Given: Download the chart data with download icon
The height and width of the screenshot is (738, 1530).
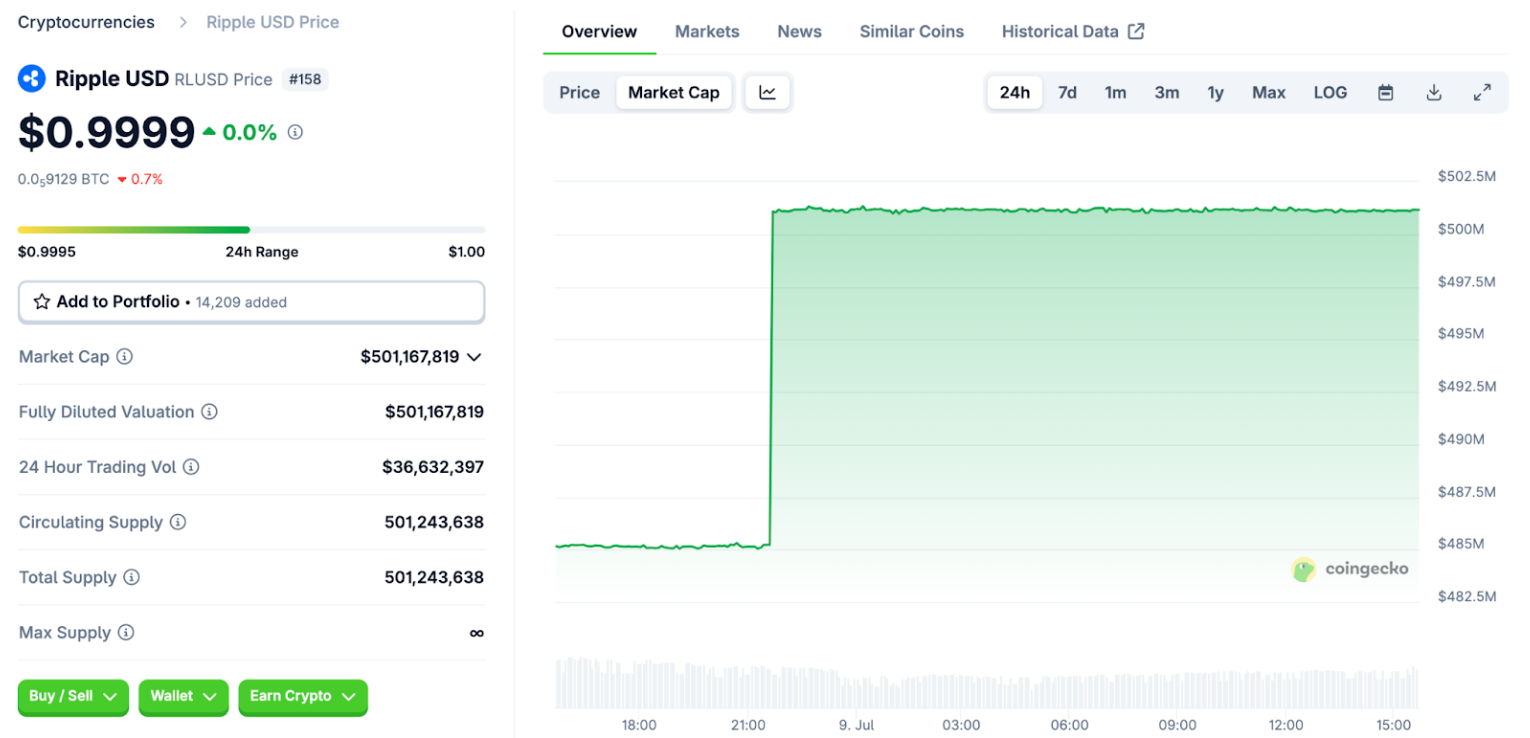Looking at the screenshot, I should (1434, 93).
